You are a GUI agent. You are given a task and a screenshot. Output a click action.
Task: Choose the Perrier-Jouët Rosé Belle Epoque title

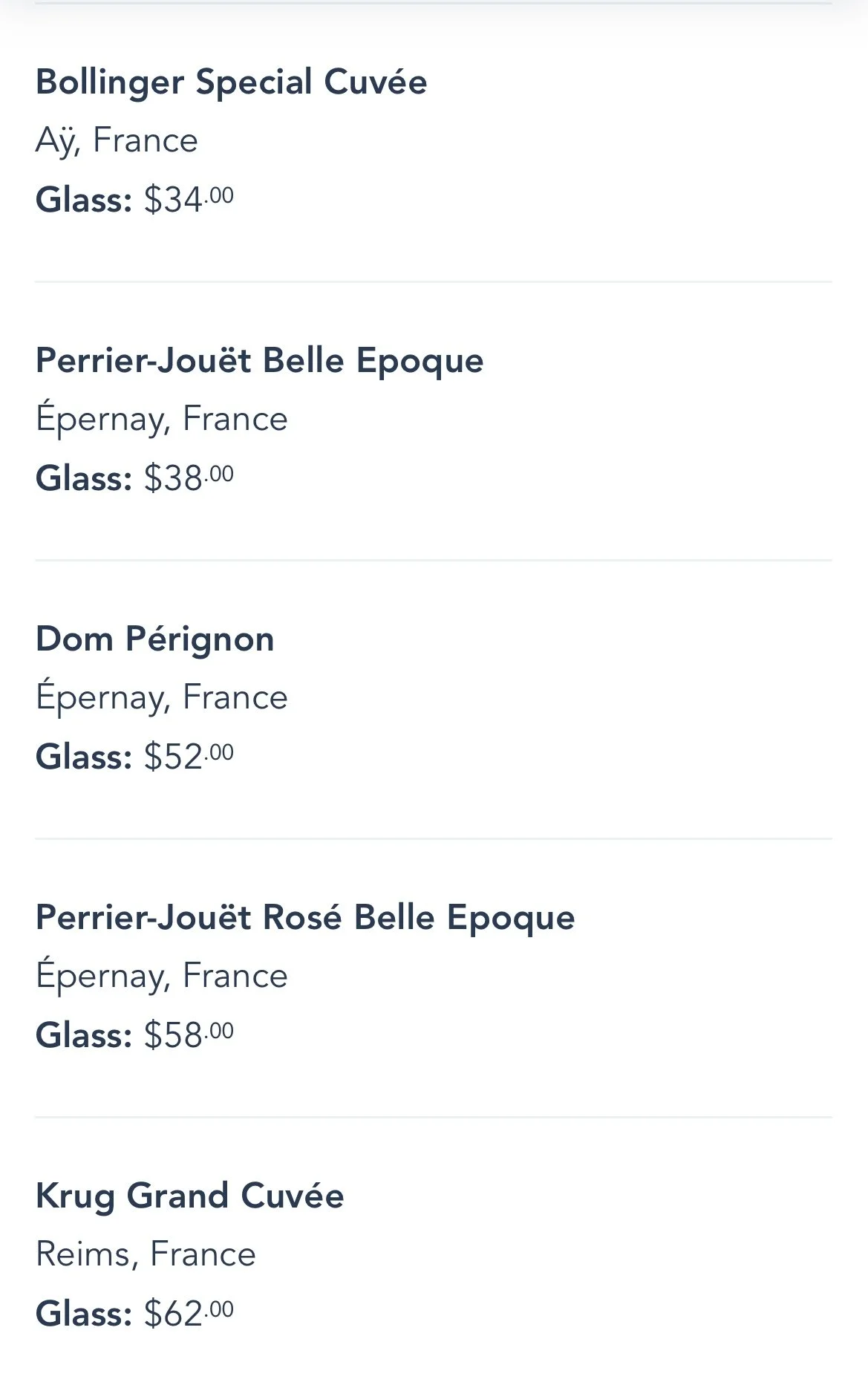pos(304,917)
